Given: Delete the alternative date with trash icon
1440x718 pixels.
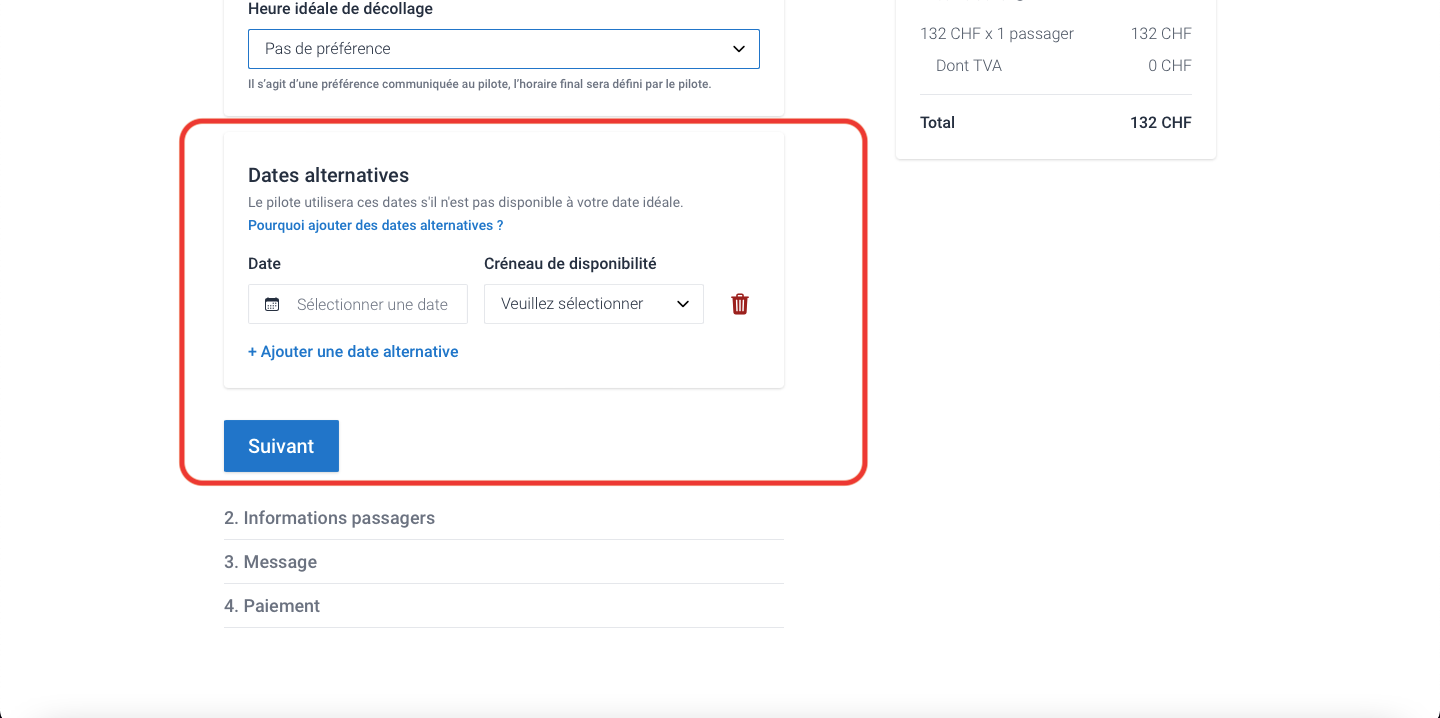Looking at the screenshot, I should point(740,304).
